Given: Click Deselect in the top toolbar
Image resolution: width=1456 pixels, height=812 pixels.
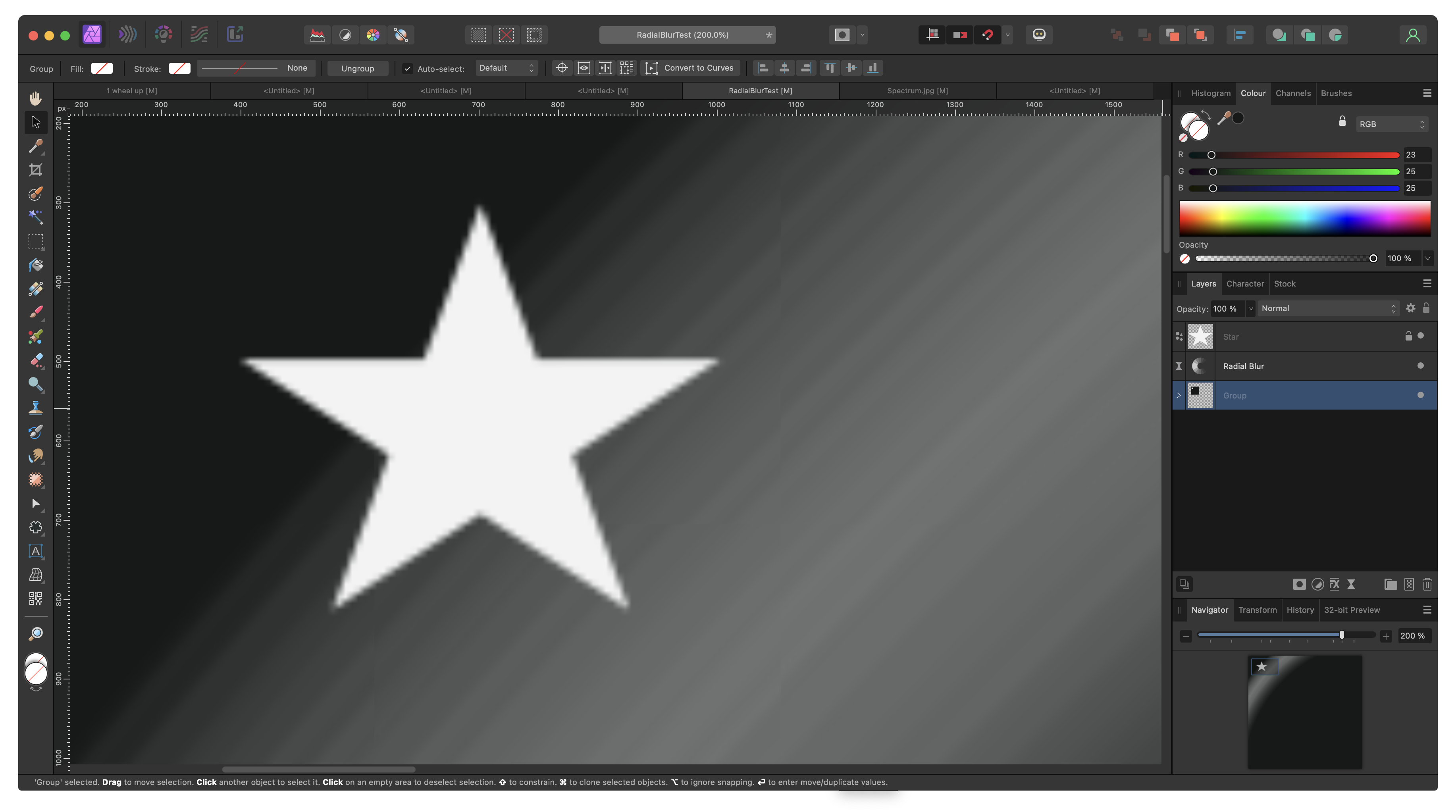Looking at the screenshot, I should pos(507,35).
